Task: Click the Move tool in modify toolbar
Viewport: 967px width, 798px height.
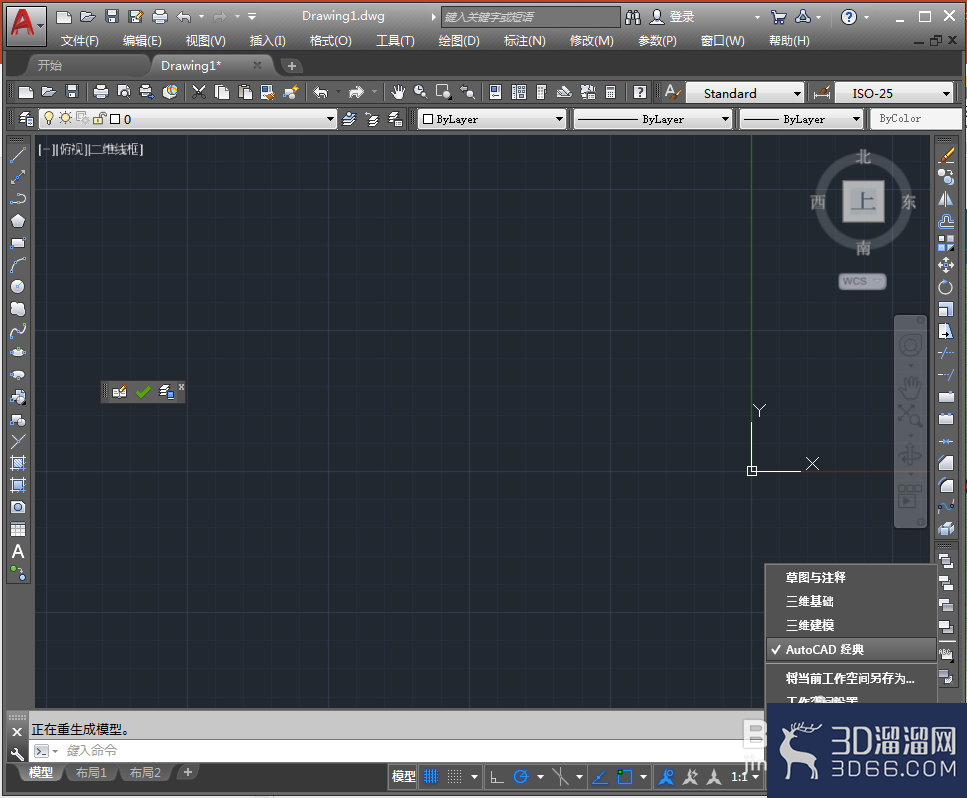Action: click(945, 265)
